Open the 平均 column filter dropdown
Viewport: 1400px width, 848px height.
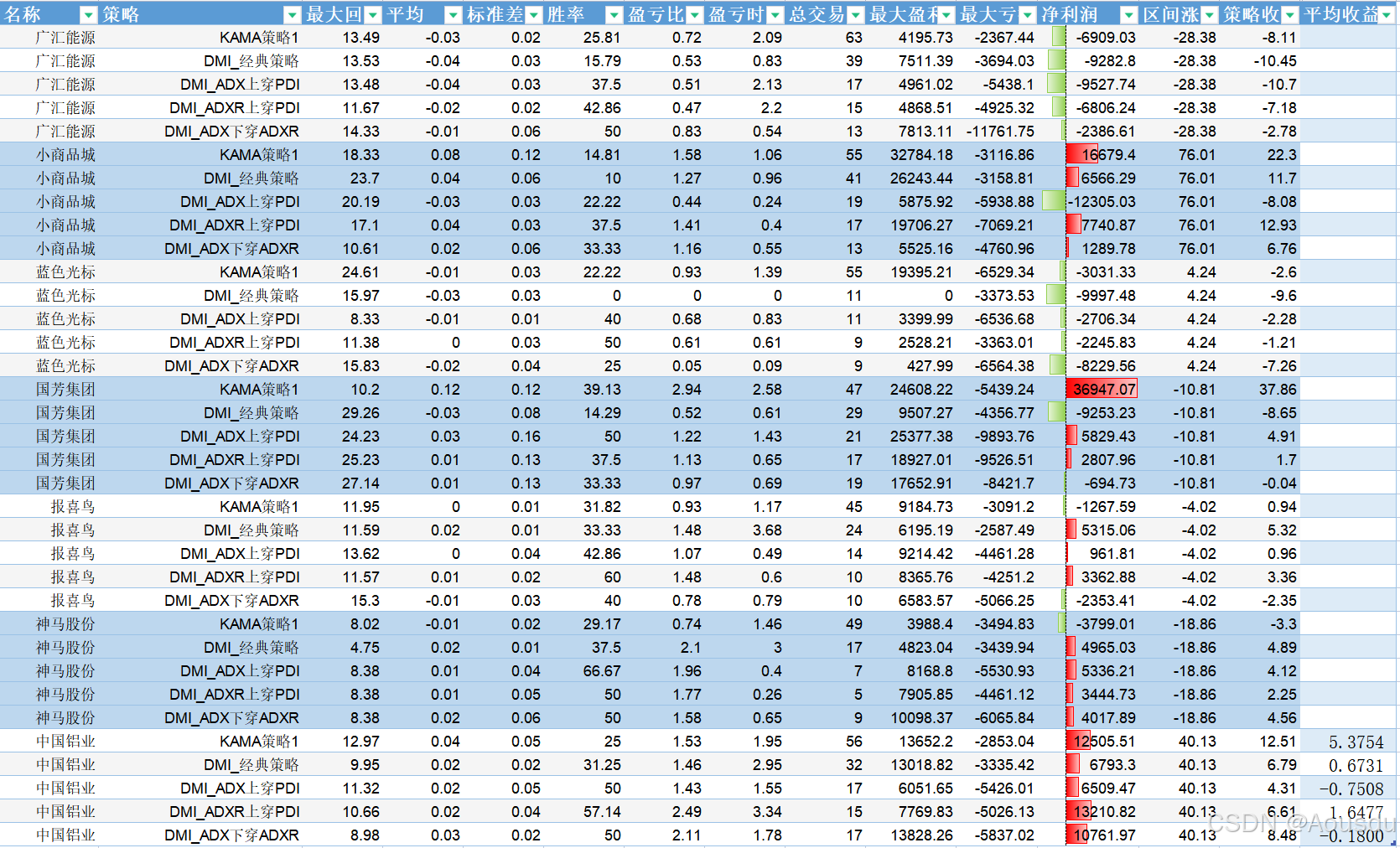(x=453, y=15)
